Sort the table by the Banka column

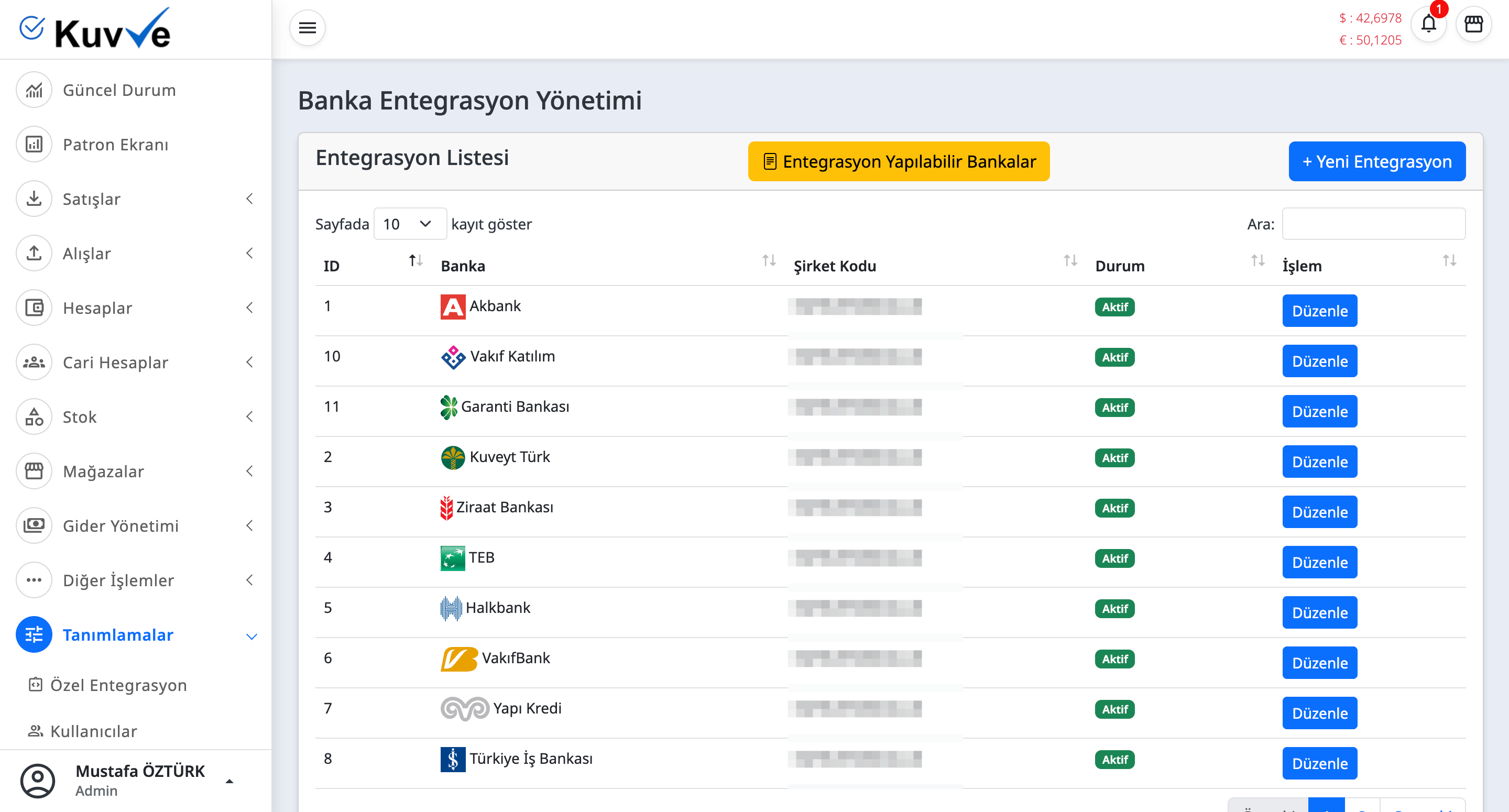coord(769,261)
